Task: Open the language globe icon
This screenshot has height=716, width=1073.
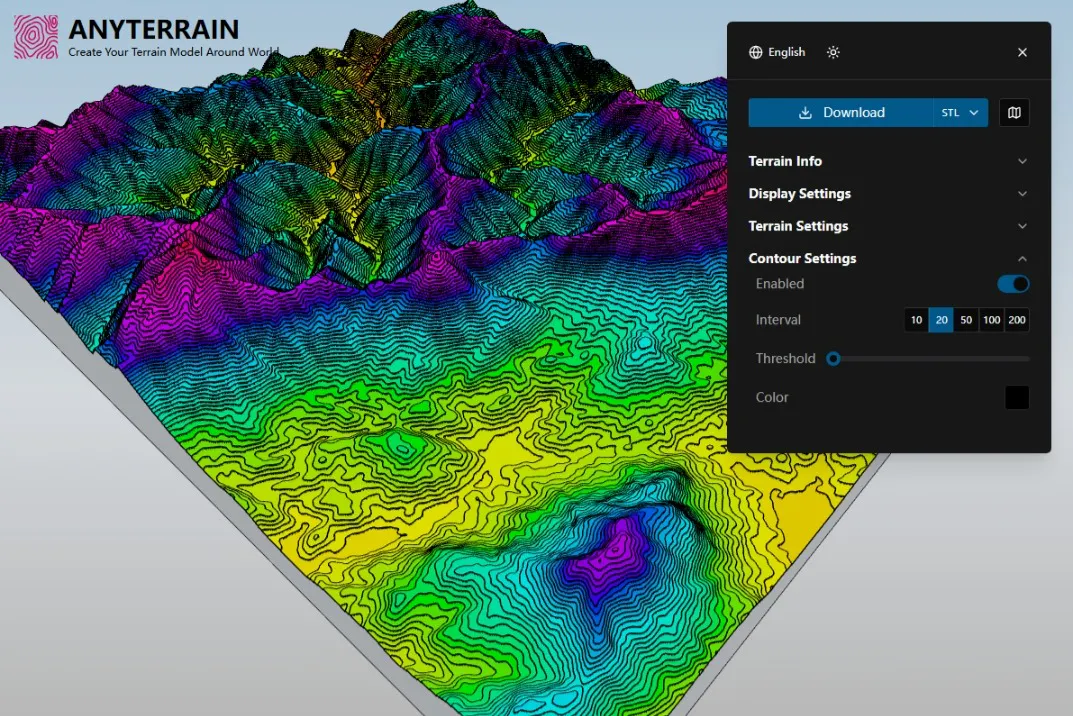Action: point(755,53)
